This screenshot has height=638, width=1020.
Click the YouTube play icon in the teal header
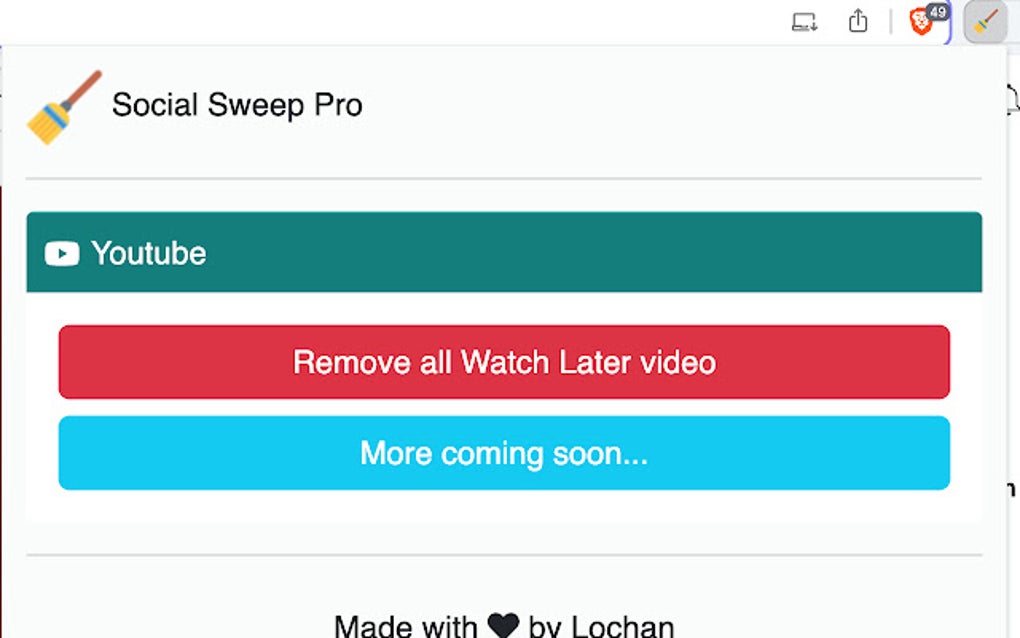(x=62, y=253)
